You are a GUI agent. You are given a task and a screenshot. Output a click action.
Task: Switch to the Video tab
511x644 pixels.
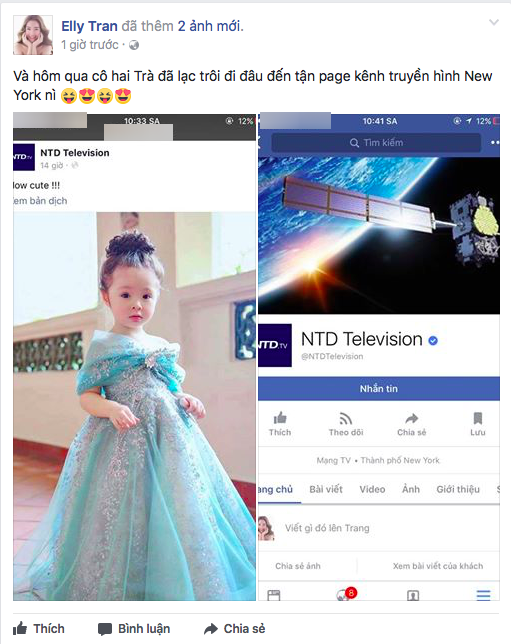click(372, 489)
